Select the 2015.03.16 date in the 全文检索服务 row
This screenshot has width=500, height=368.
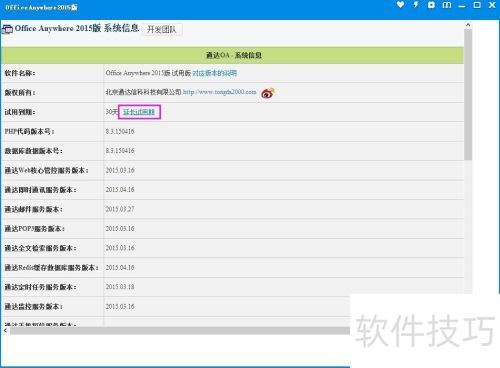(120, 248)
